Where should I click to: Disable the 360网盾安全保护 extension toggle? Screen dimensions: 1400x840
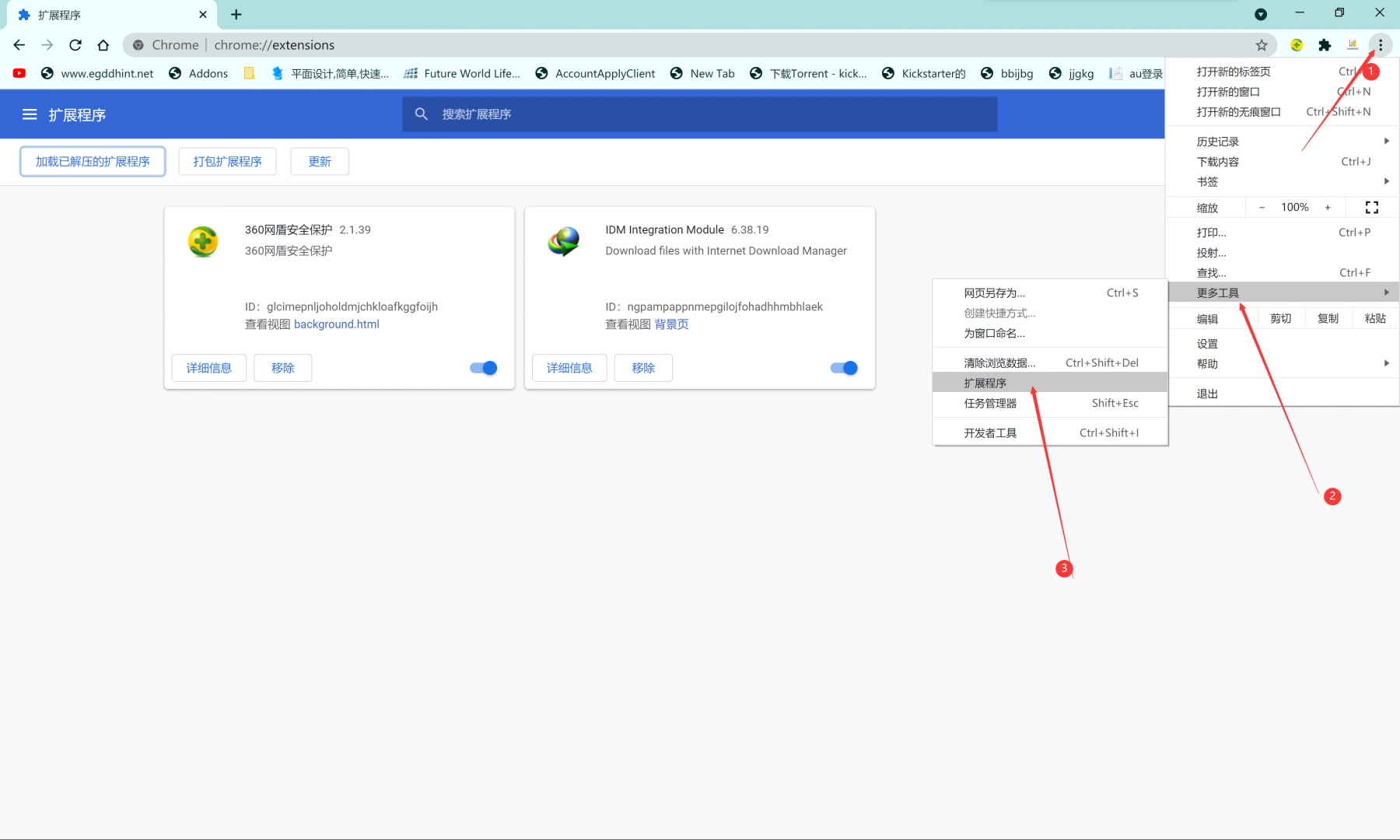(483, 368)
